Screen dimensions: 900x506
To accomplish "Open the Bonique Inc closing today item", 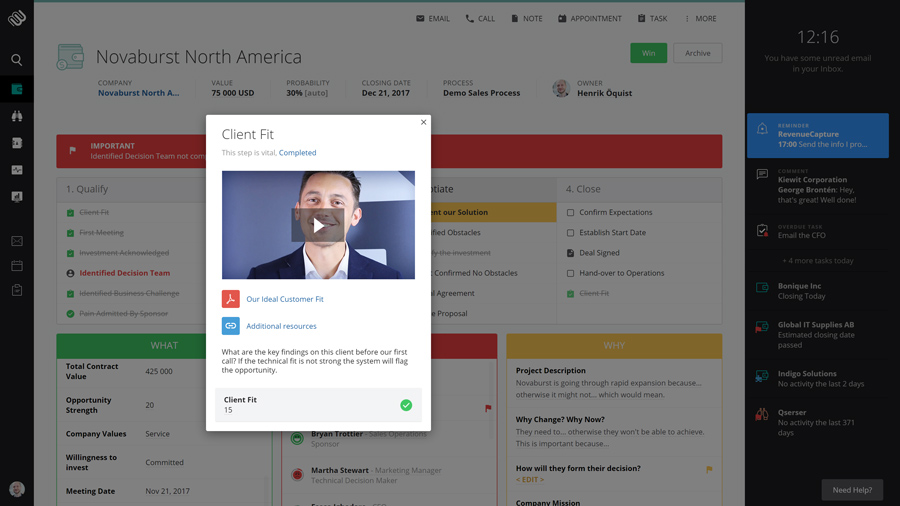I will 817,291.
